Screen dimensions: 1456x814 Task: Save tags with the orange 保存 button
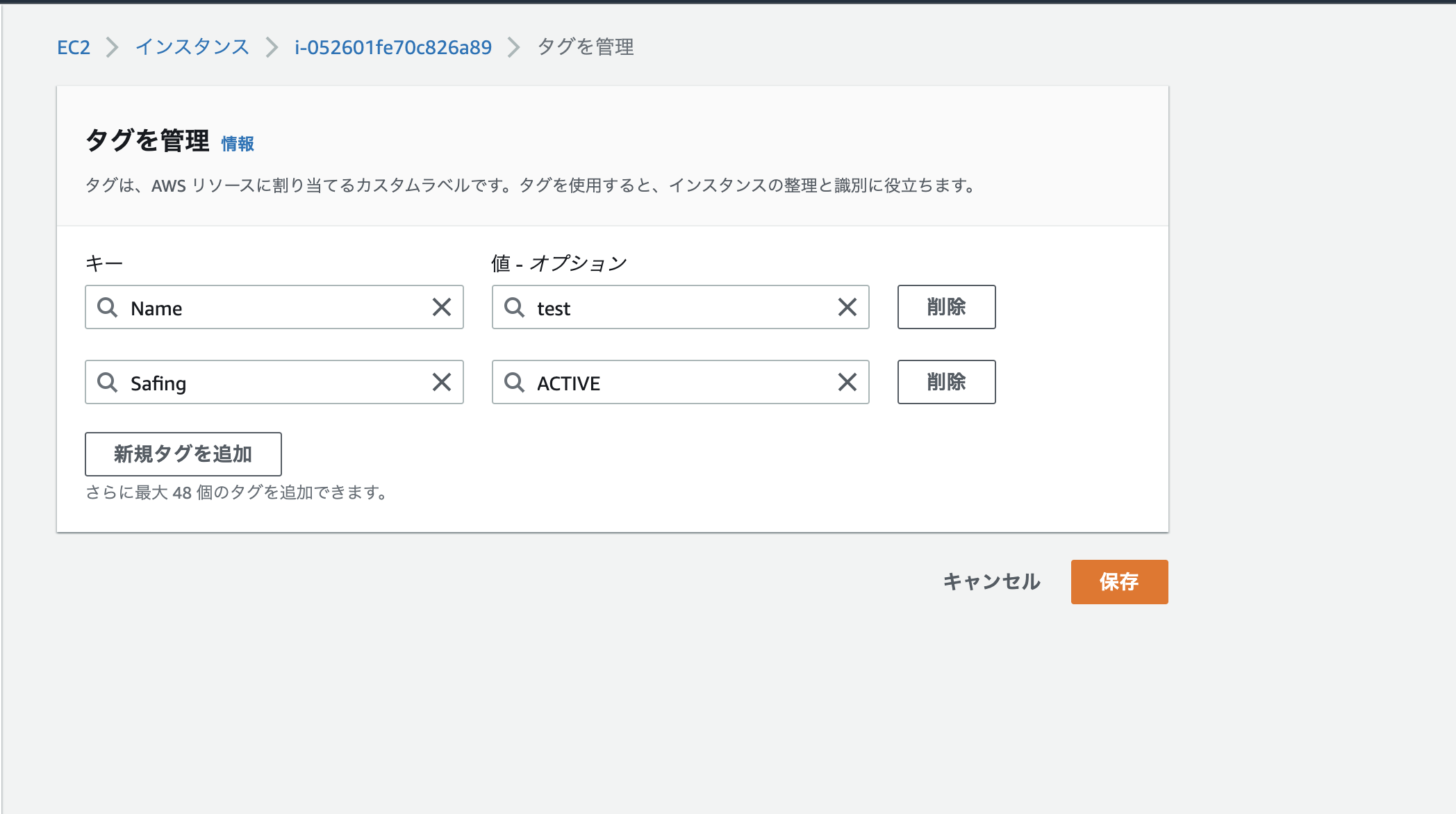pos(1119,582)
